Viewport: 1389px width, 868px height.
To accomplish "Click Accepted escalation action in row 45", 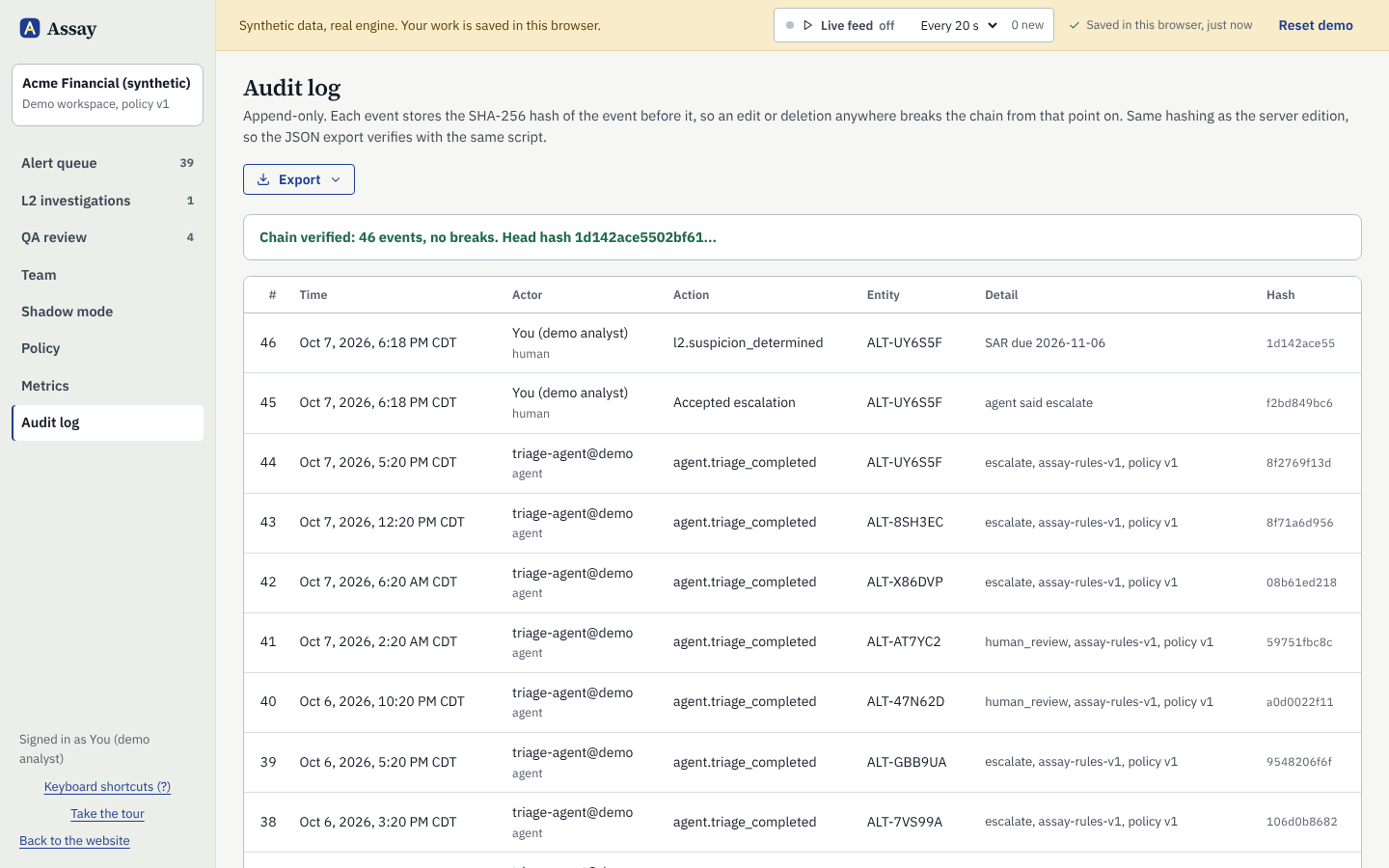I will pyautogui.click(x=734, y=402).
